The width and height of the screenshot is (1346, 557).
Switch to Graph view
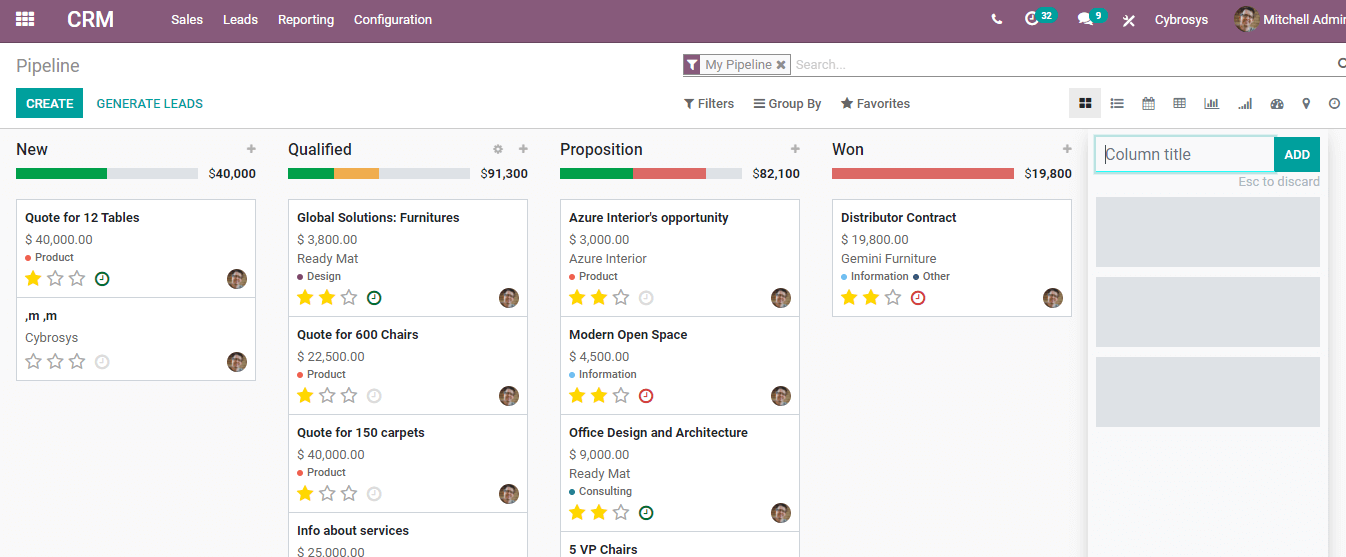(1211, 103)
